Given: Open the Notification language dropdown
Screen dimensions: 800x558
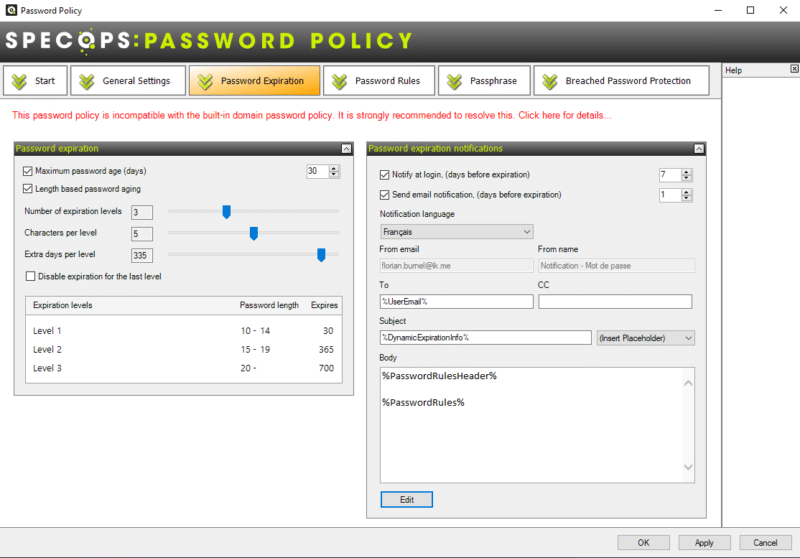Looking at the screenshot, I should coord(457,232).
